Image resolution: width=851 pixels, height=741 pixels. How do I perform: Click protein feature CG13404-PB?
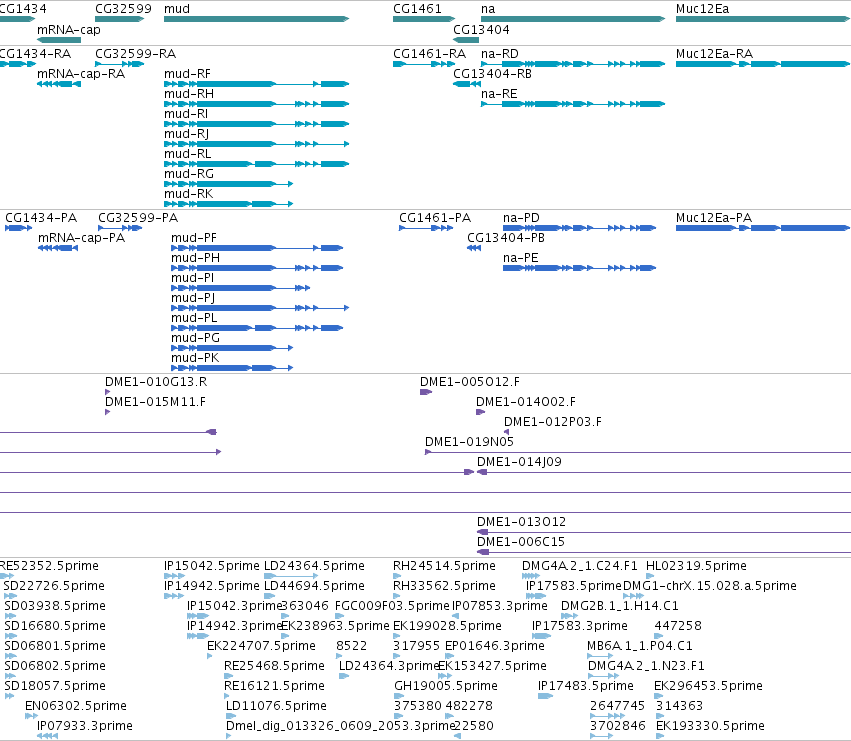(x=474, y=248)
